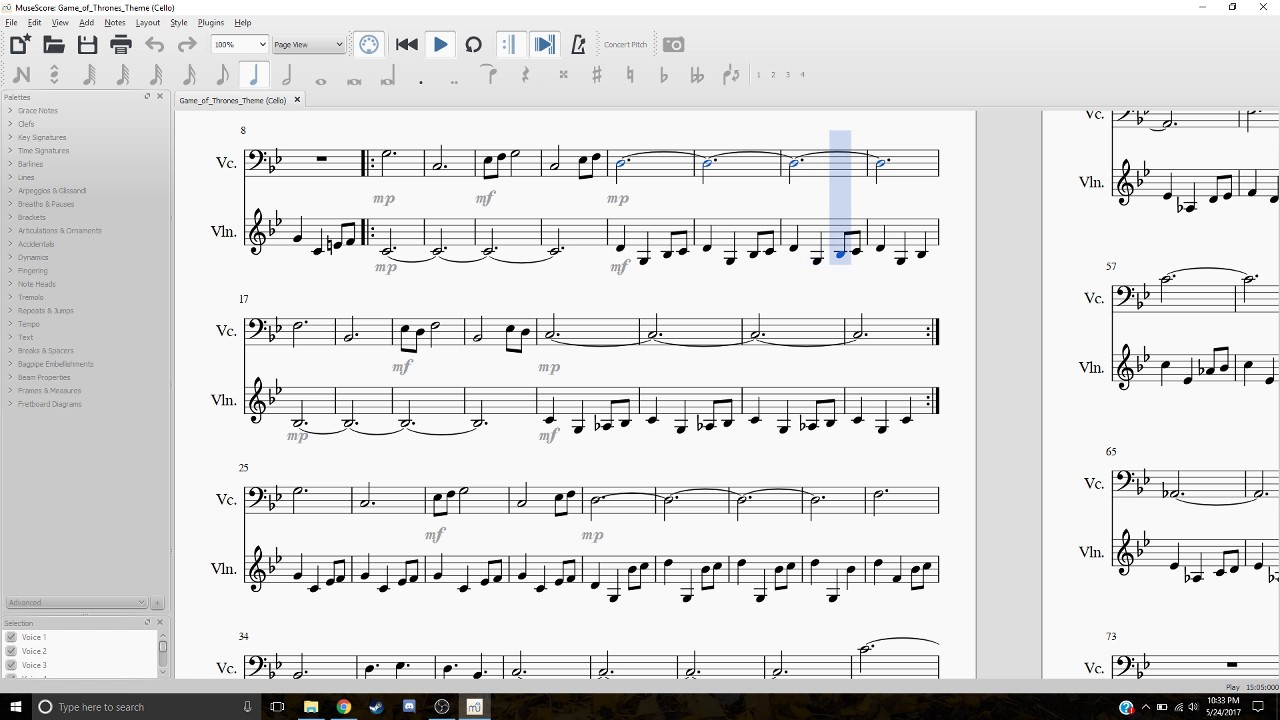
Task: Open the Advanced workspace dropdown
Action: [x=76, y=603]
